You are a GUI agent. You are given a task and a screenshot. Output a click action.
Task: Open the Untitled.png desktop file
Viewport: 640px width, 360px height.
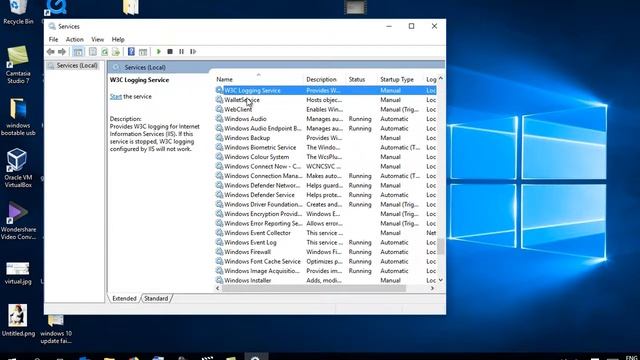(x=18, y=320)
